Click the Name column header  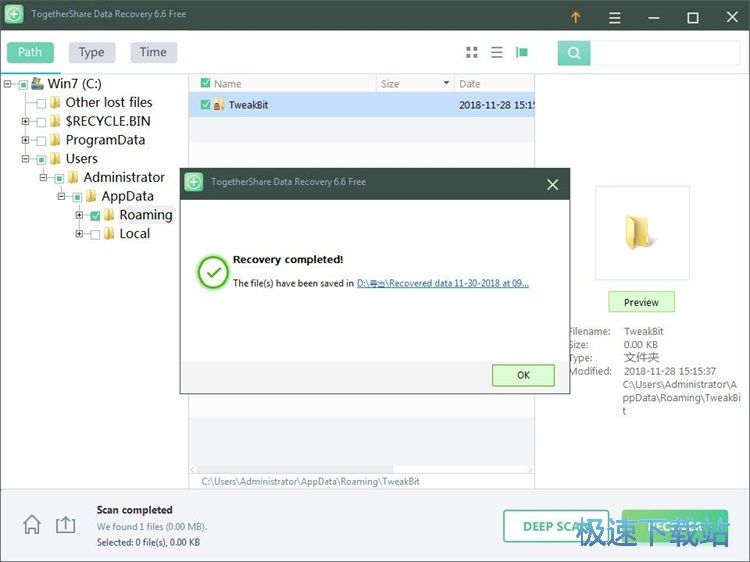[282, 83]
